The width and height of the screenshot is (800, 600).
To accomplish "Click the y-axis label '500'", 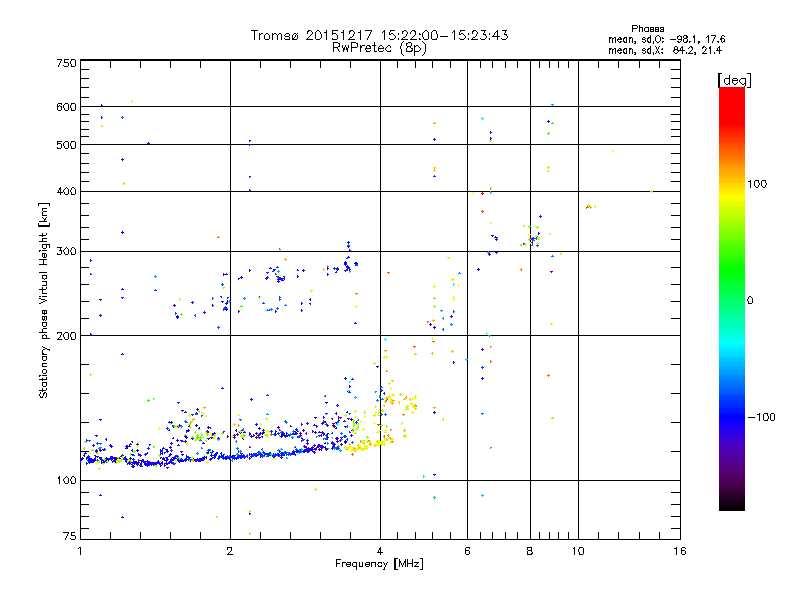I will (x=66, y=145).
